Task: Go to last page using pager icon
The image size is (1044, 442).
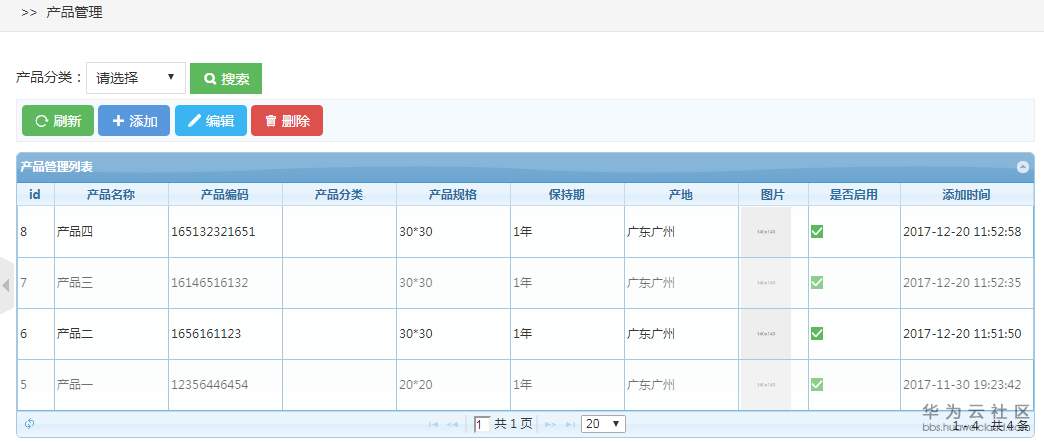Action: pos(571,425)
